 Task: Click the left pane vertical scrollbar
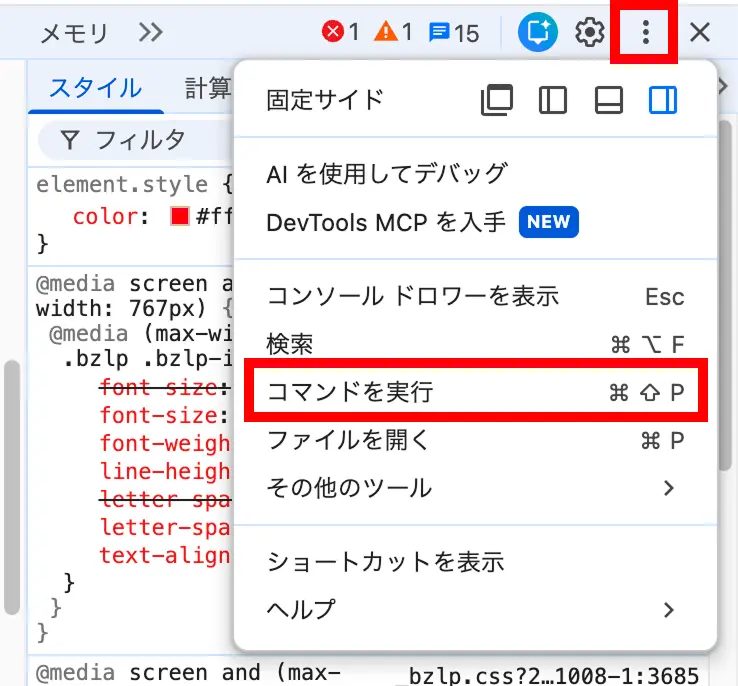coord(12,487)
